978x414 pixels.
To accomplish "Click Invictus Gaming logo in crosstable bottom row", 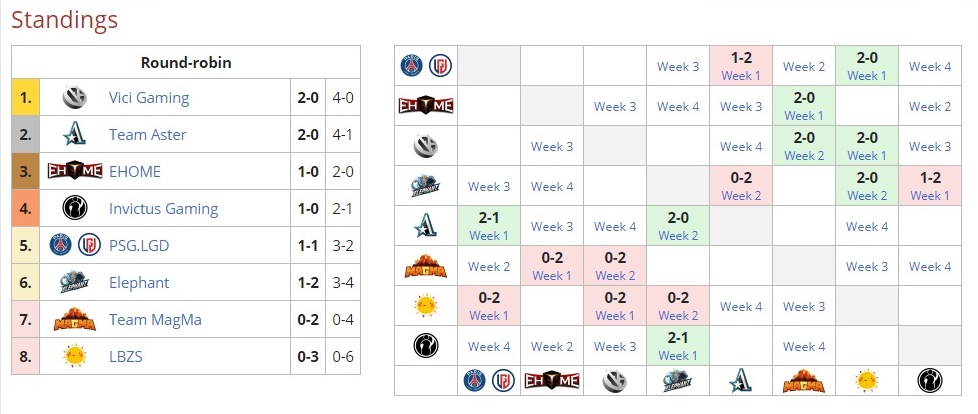I will pos(929,380).
